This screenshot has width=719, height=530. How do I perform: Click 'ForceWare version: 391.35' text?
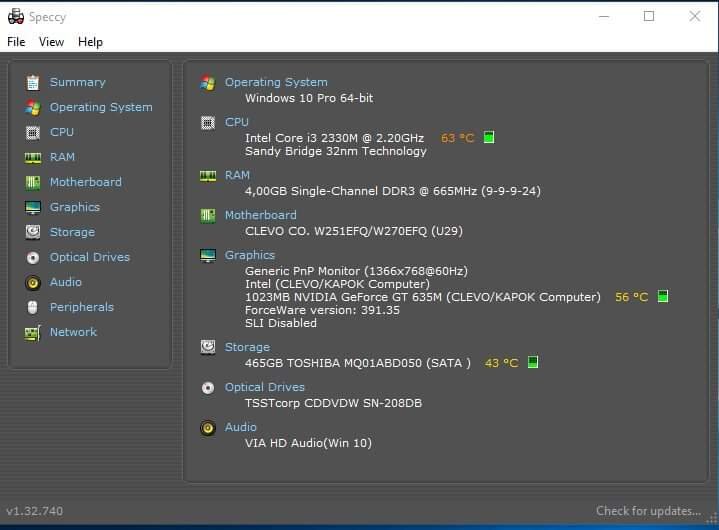pos(322,310)
